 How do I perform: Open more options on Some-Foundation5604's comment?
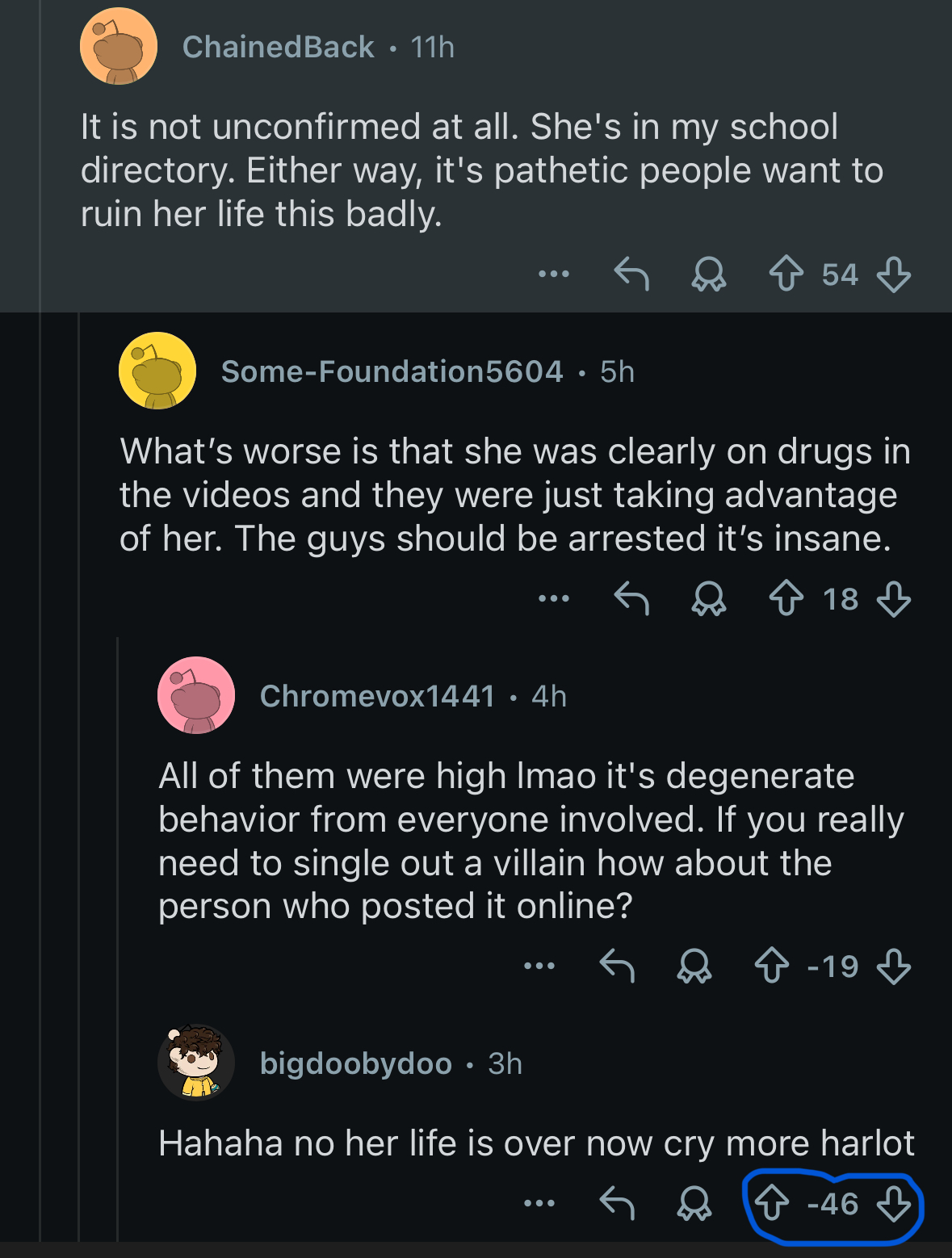tap(554, 599)
